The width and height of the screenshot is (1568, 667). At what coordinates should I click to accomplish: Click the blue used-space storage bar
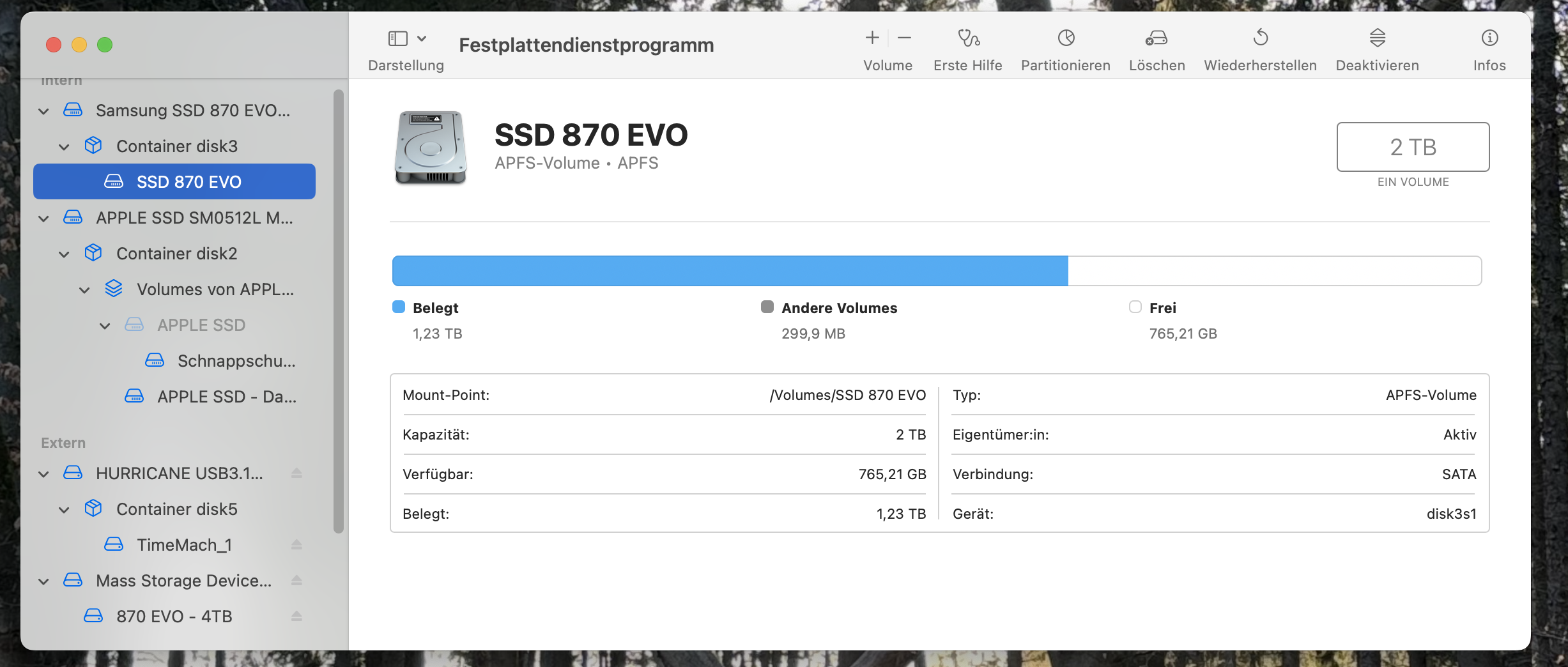click(x=730, y=271)
